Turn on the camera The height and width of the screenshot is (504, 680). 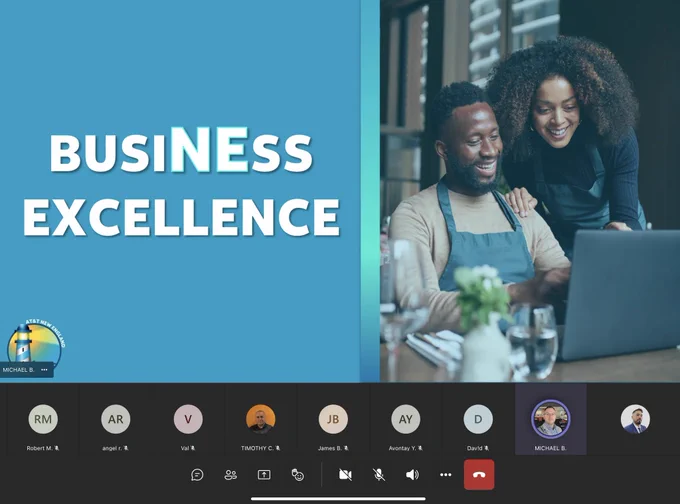[345, 475]
